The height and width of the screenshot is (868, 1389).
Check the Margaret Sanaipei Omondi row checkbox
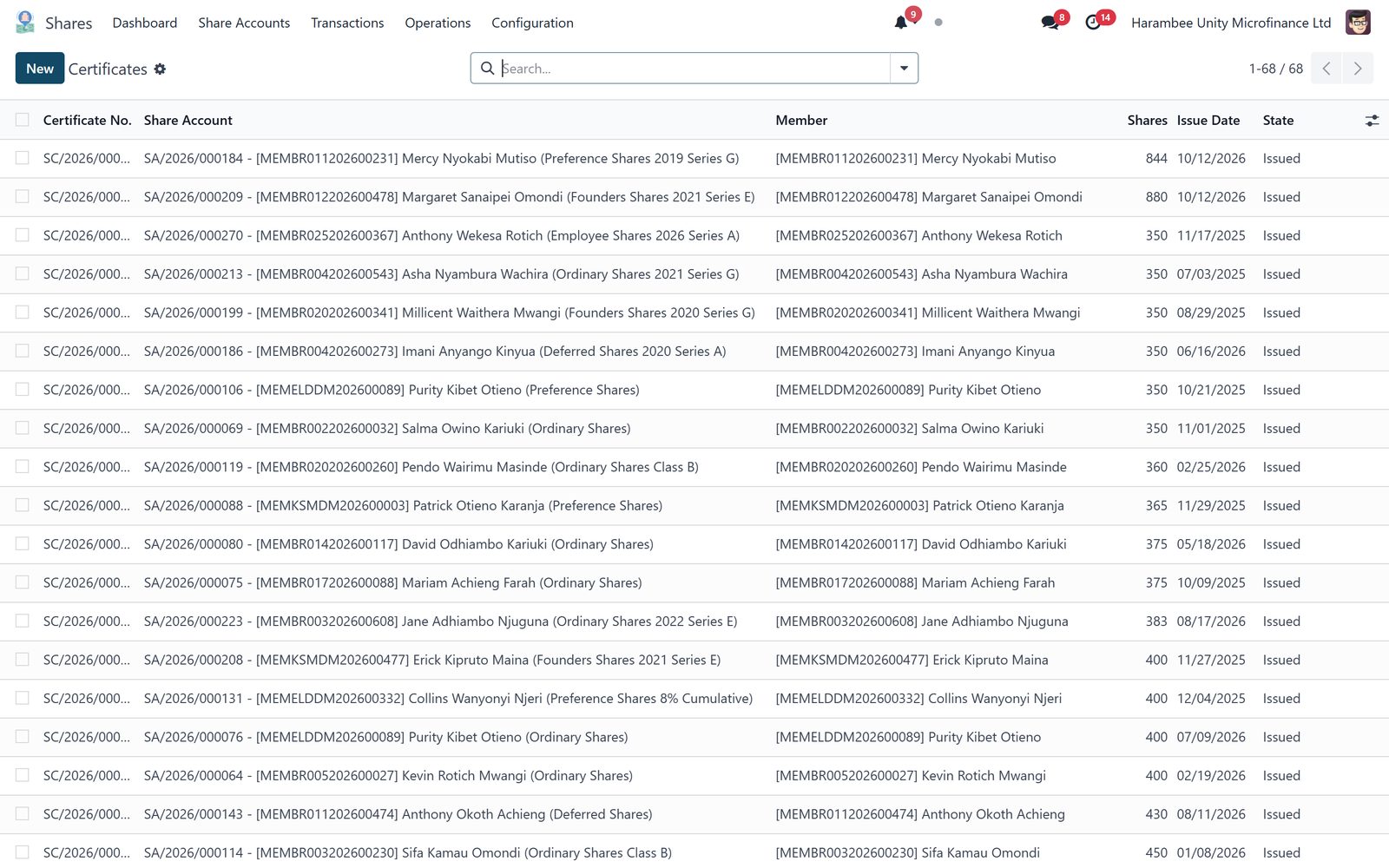tap(23, 196)
